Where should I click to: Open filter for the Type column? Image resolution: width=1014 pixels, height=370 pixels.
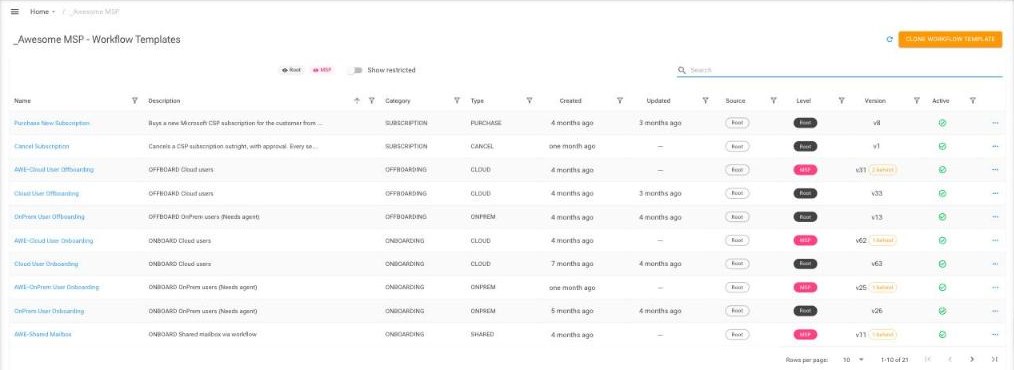(529, 100)
